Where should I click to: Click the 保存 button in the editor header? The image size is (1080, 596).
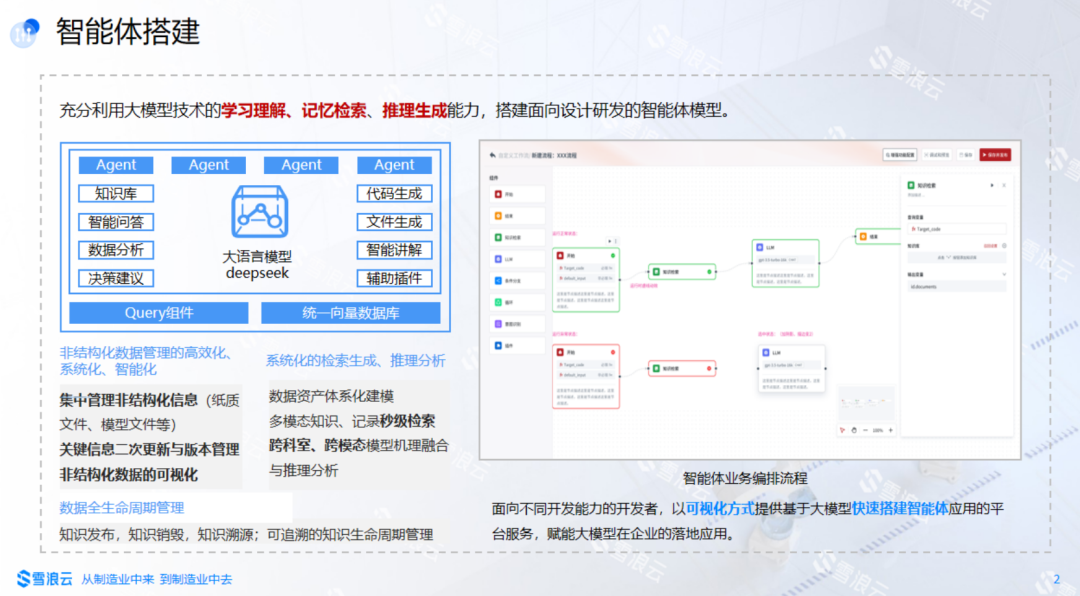(966, 155)
